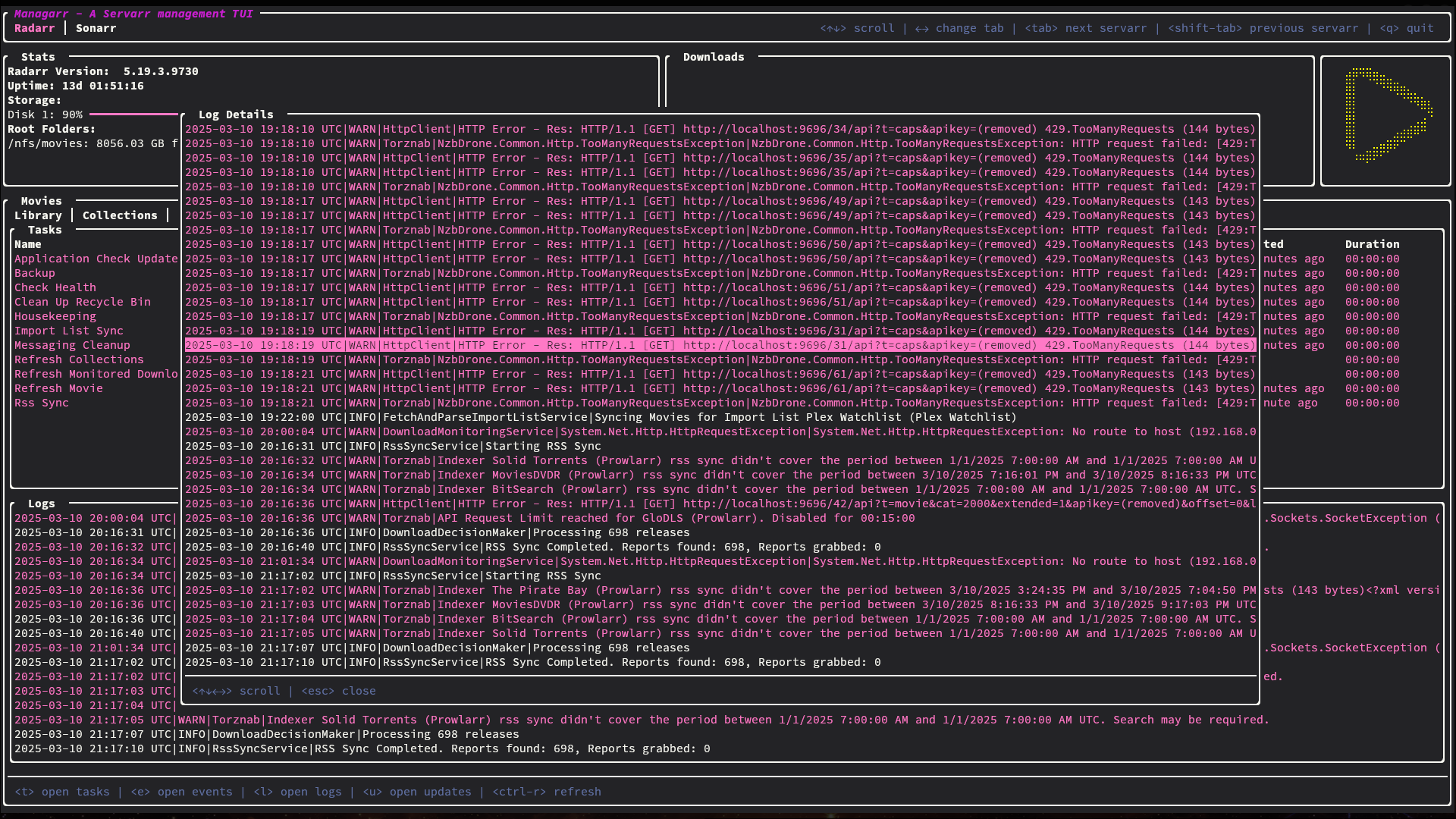Select the FetchAndParseImportListService log entry
The height and width of the screenshot is (819, 1456).
click(x=601, y=417)
